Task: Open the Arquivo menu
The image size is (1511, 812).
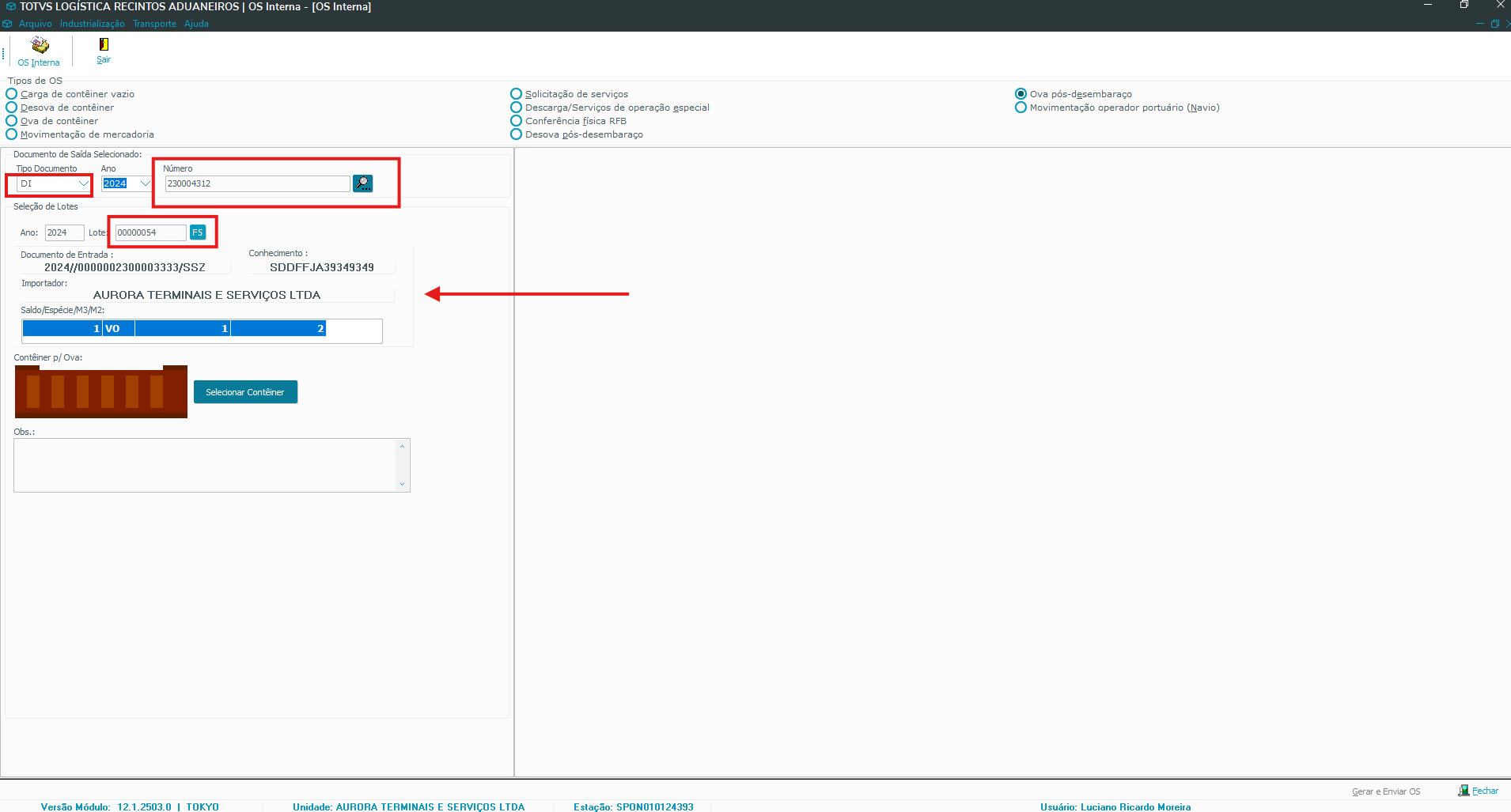Action: [x=36, y=24]
